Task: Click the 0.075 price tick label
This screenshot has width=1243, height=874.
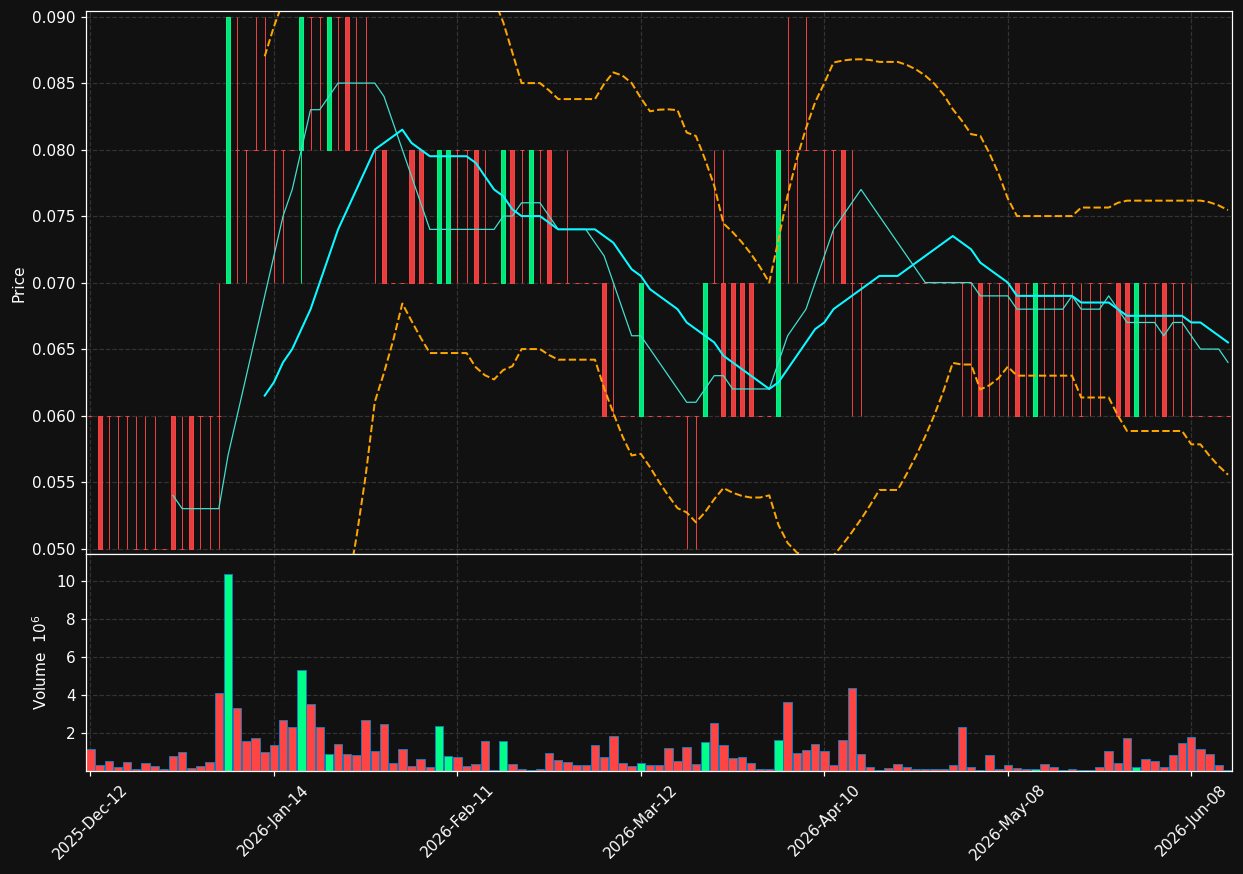Action: pyautogui.click(x=54, y=217)
